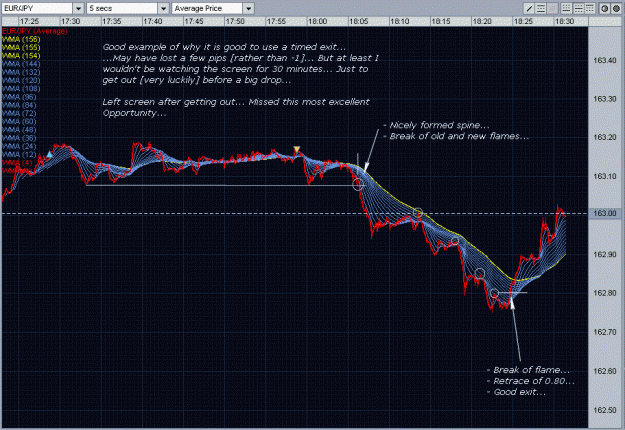Click the 163.10 price axis label
Screen dimensions: 625x430
pyautogui.click(x=605, y=176)
